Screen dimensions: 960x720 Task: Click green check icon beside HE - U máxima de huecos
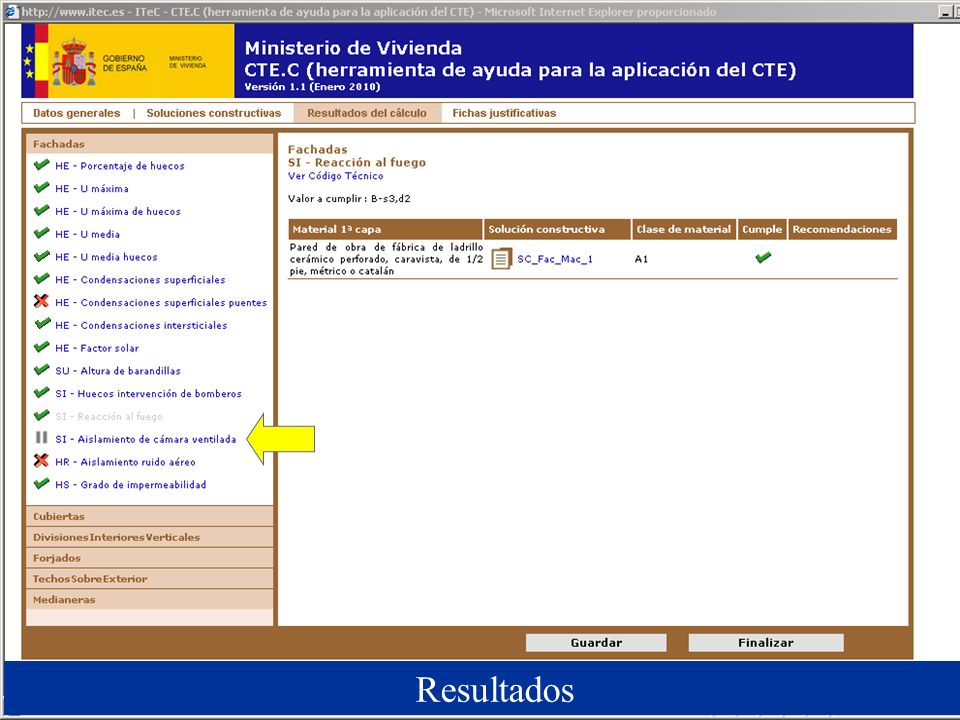42,210
